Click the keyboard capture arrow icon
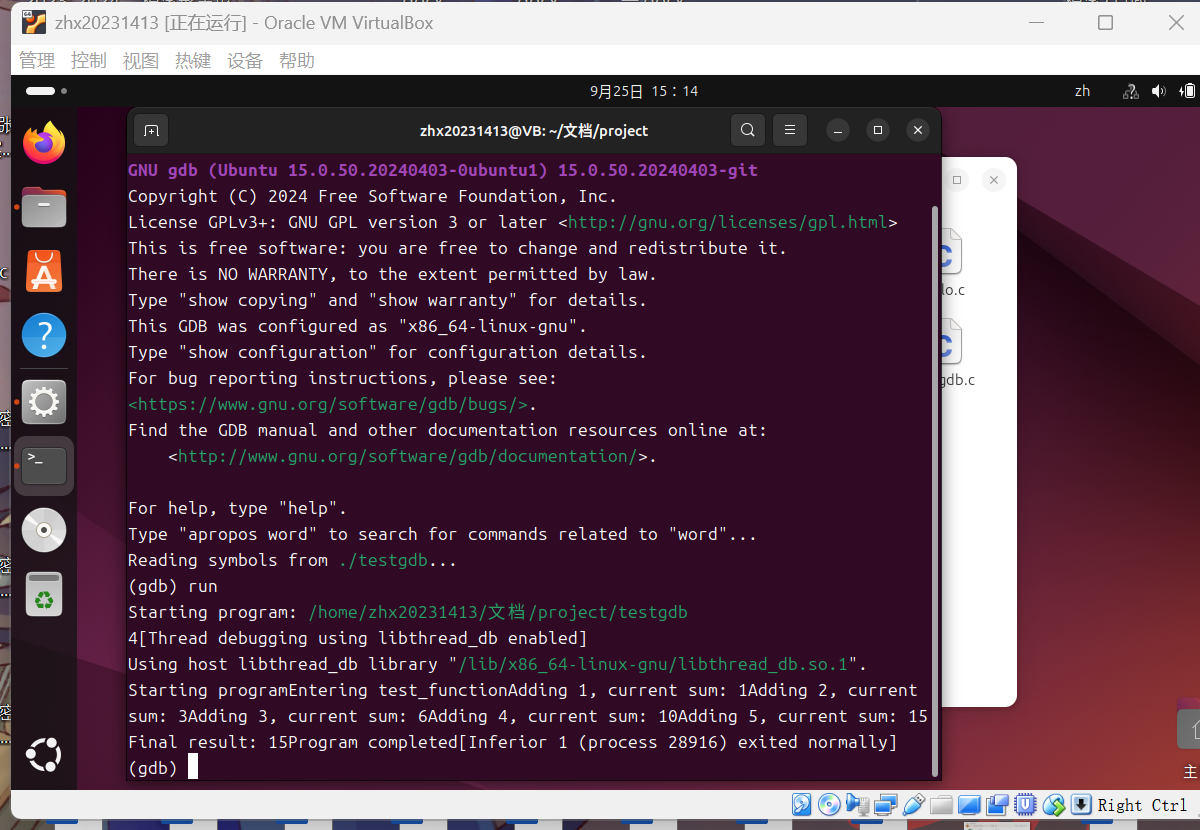 coord(1081,805)
